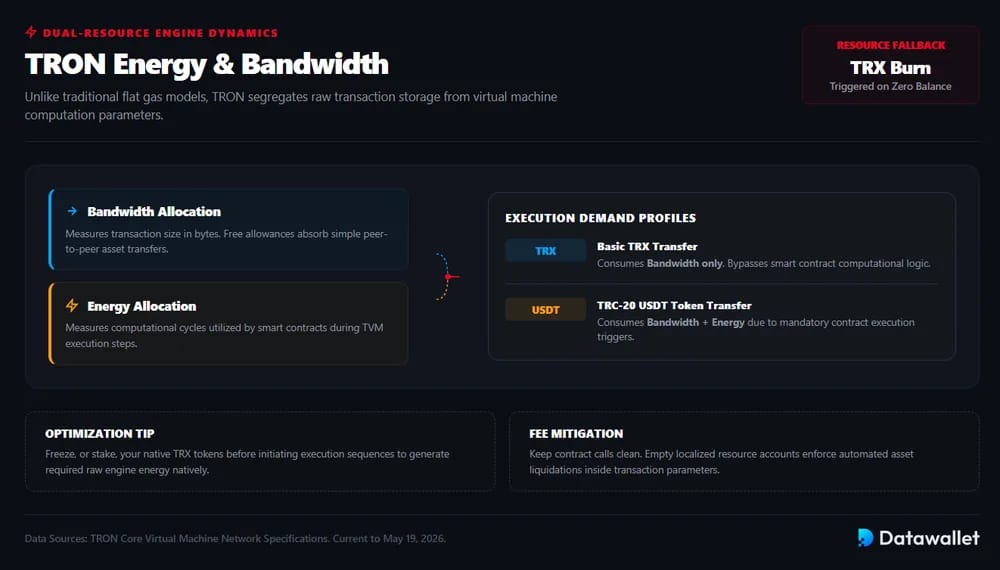Image resolution: width=1000 pixels, height=570 pixels.
Task: Click the red connector node between panels
Action: click(448, 277)
